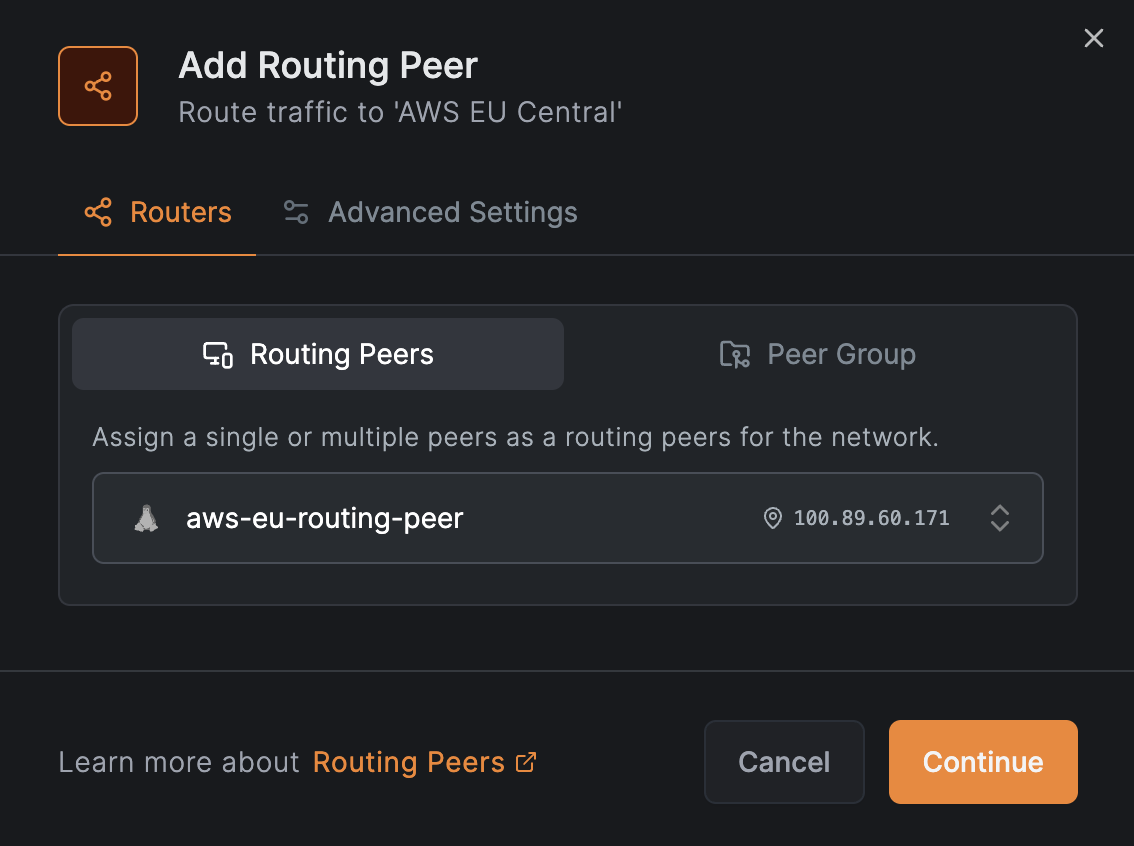
Task: Close the Add Routing Peer dialog
Action: pos(1094,38)
